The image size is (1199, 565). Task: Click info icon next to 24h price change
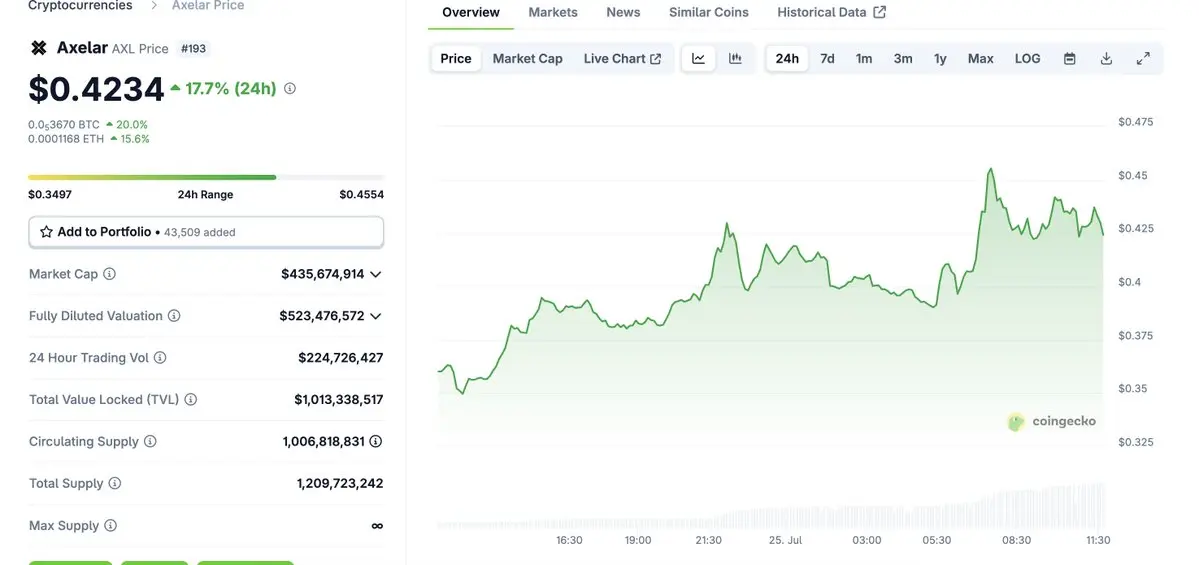(x=290, y=89)
